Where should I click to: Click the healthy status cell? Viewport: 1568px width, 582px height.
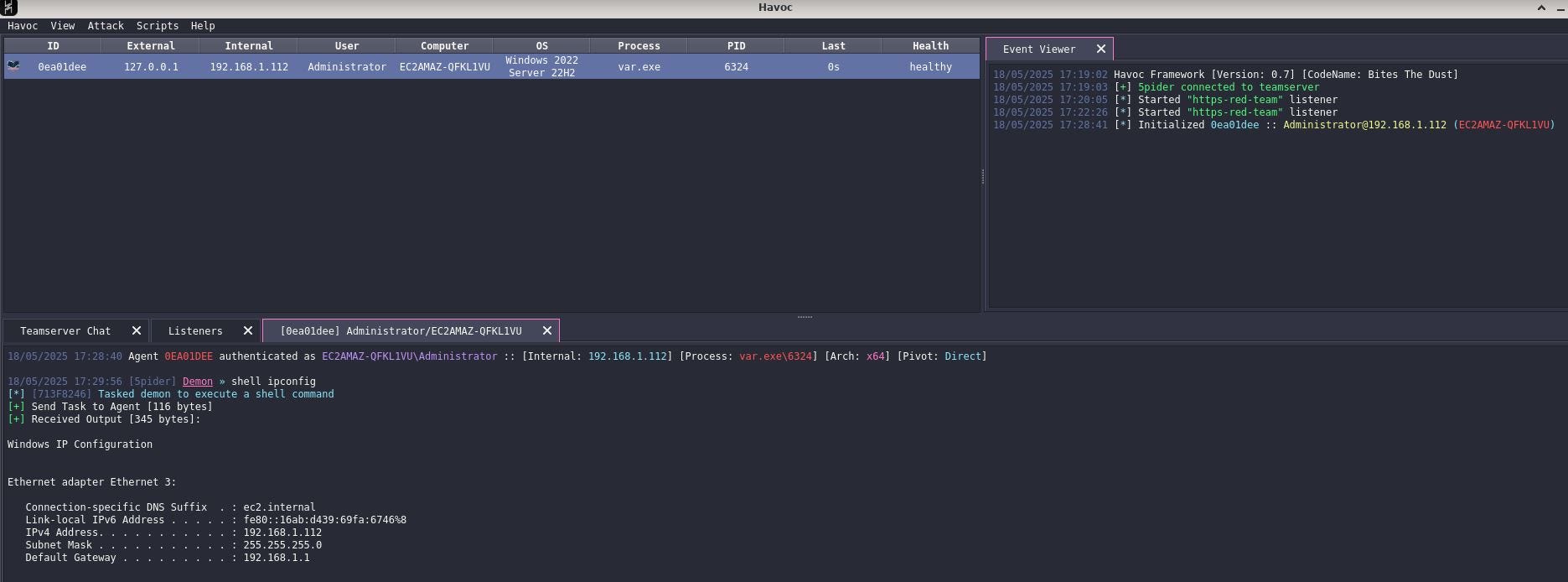coord(930,67)
